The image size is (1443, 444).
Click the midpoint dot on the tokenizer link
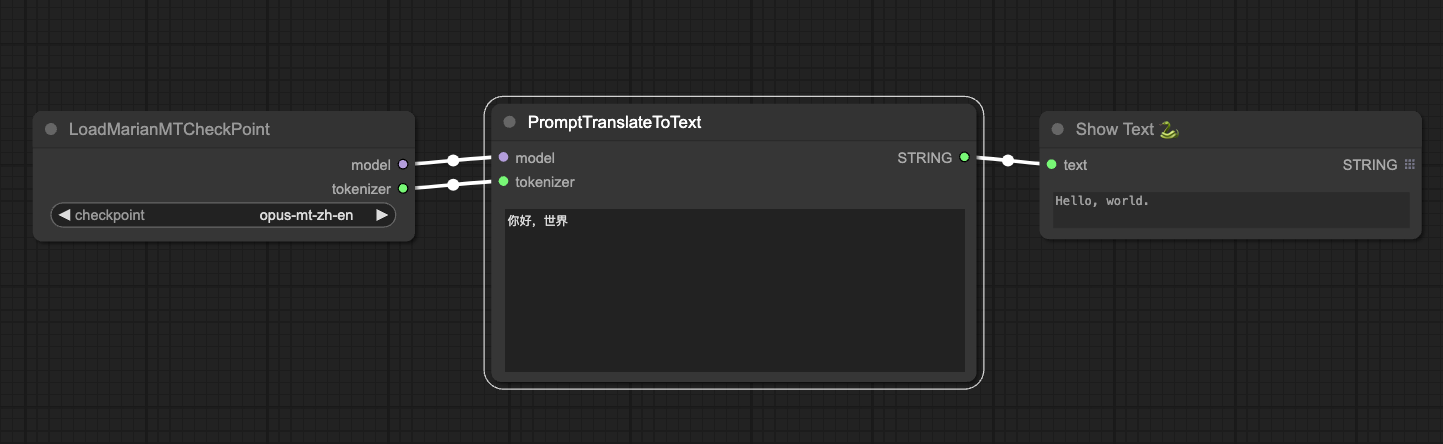[453, 184]
